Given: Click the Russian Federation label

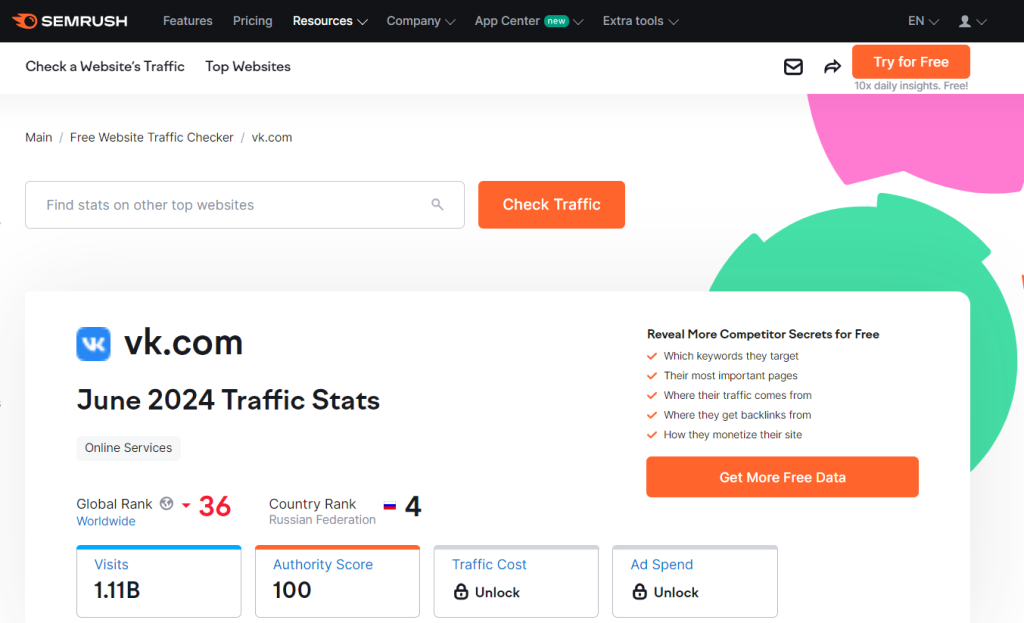Looking at the screenshot, I should pos(323,520).
